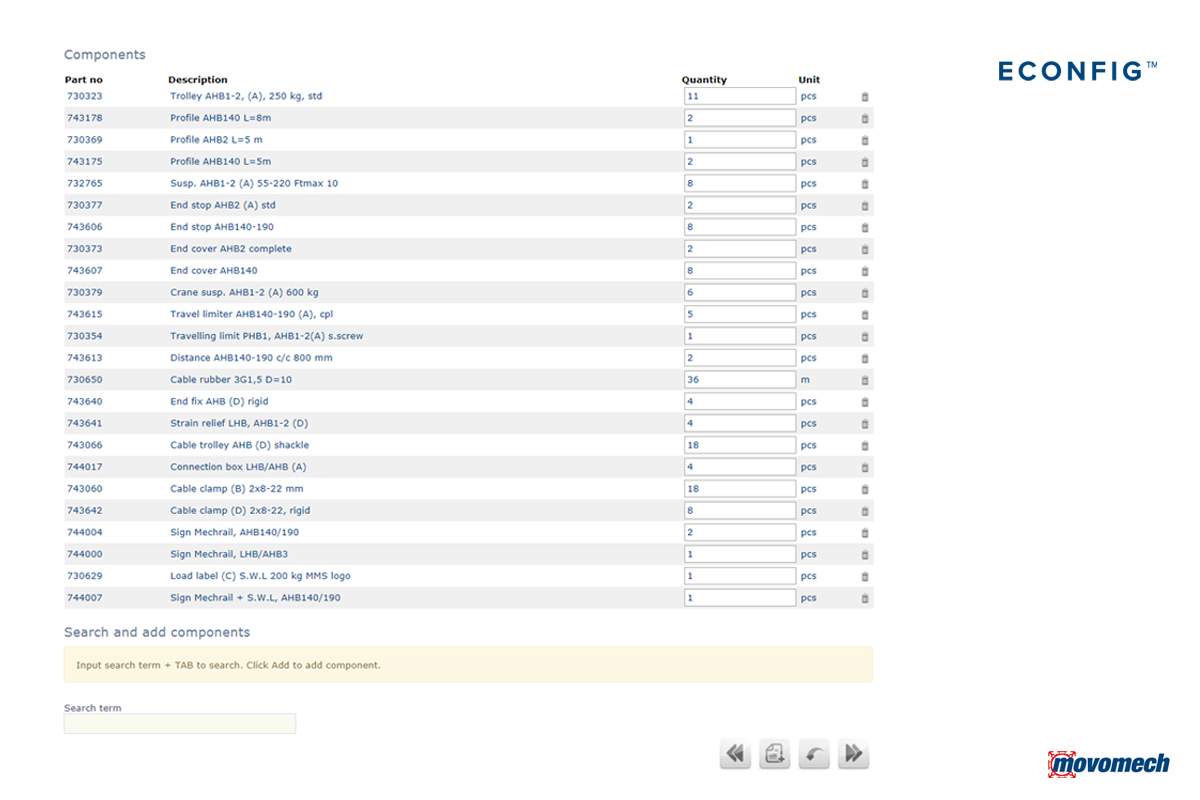Select Load label (C) S.W.L 200 kg description
The height and width of the screenshot is (800, 1200).
tap(260, 576)
